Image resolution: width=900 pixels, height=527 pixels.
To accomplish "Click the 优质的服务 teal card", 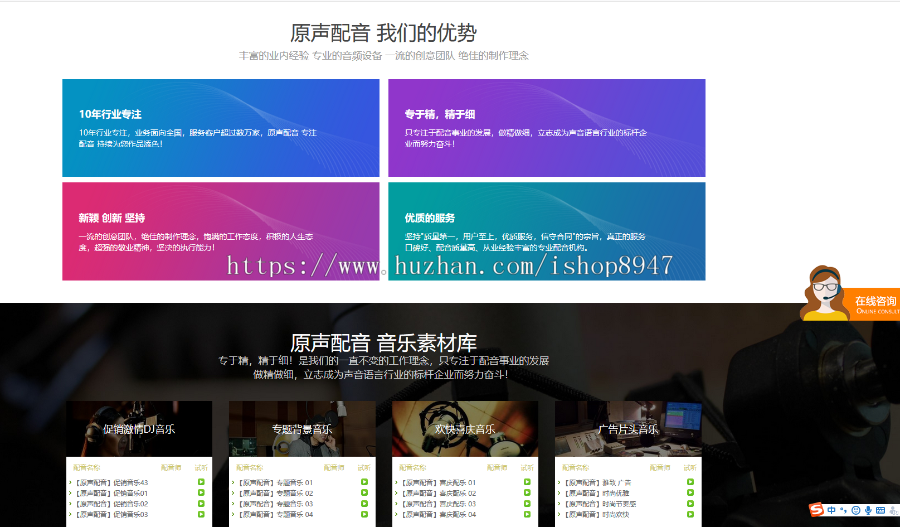I will coord(546,231).
